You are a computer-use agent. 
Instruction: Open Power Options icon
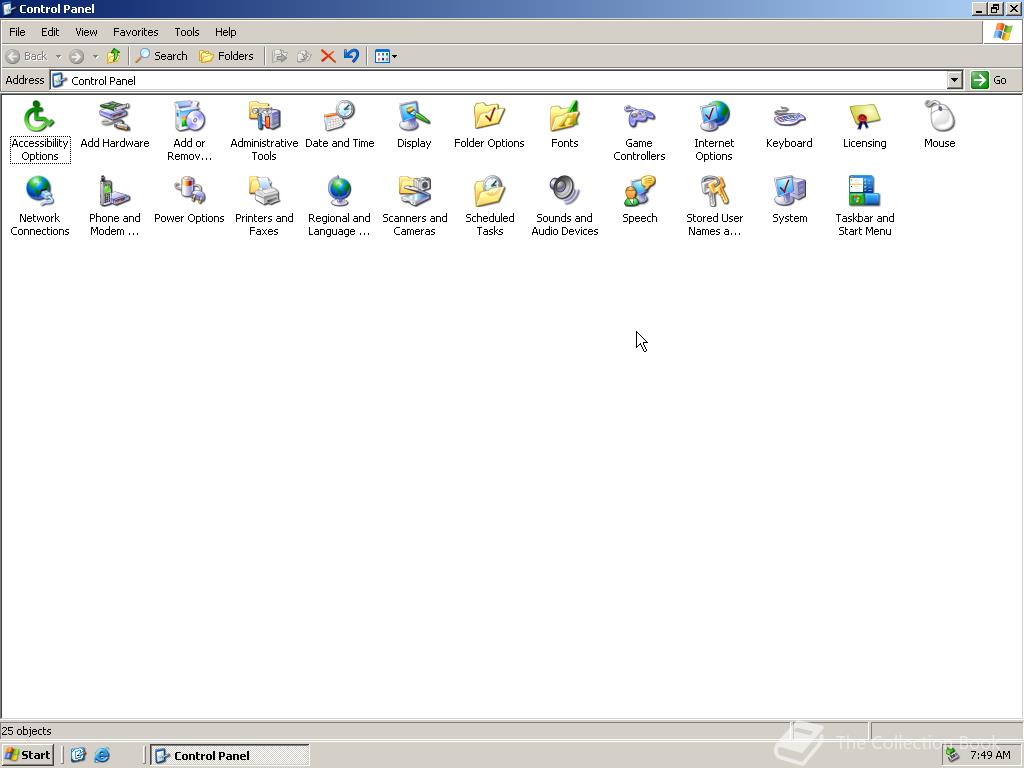189,200
